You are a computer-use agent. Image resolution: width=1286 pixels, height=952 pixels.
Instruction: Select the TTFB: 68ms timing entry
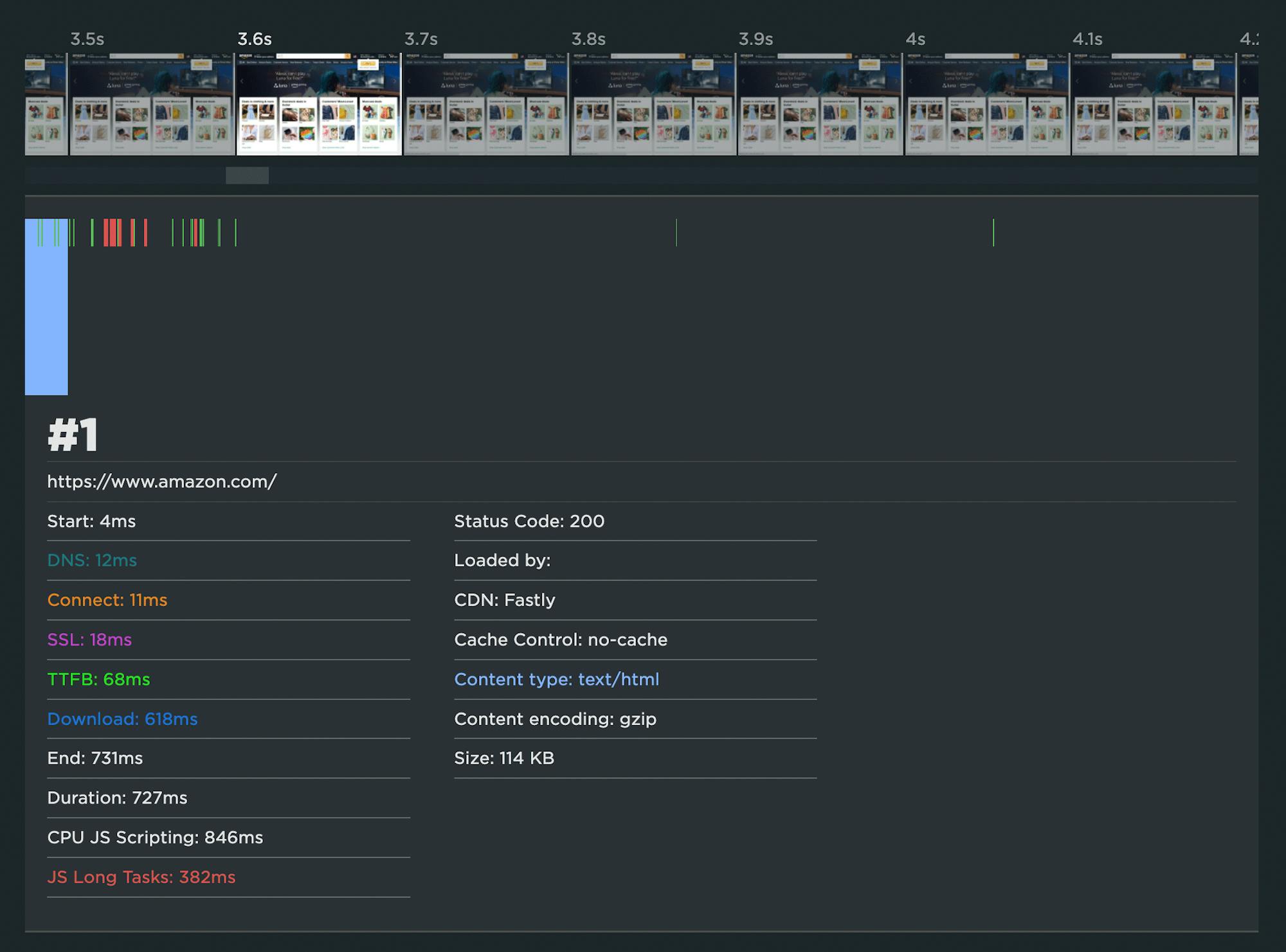(98, 679)
